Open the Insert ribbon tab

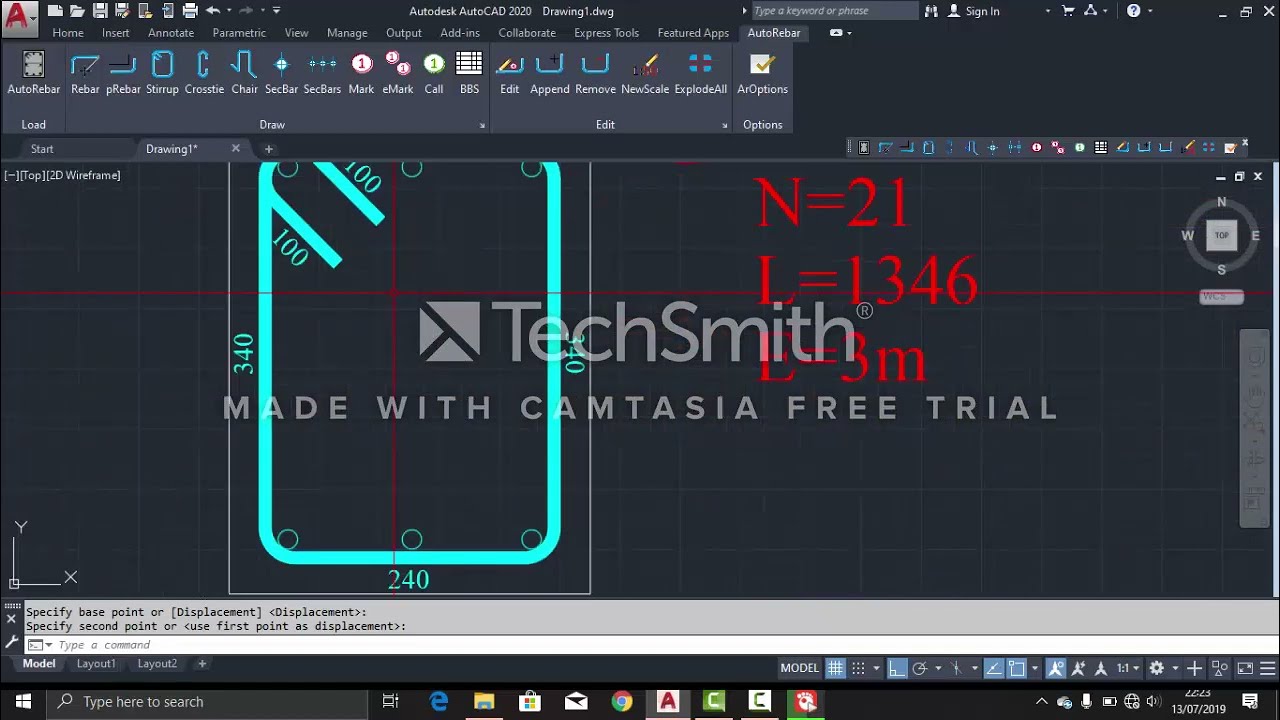[115, 33]
